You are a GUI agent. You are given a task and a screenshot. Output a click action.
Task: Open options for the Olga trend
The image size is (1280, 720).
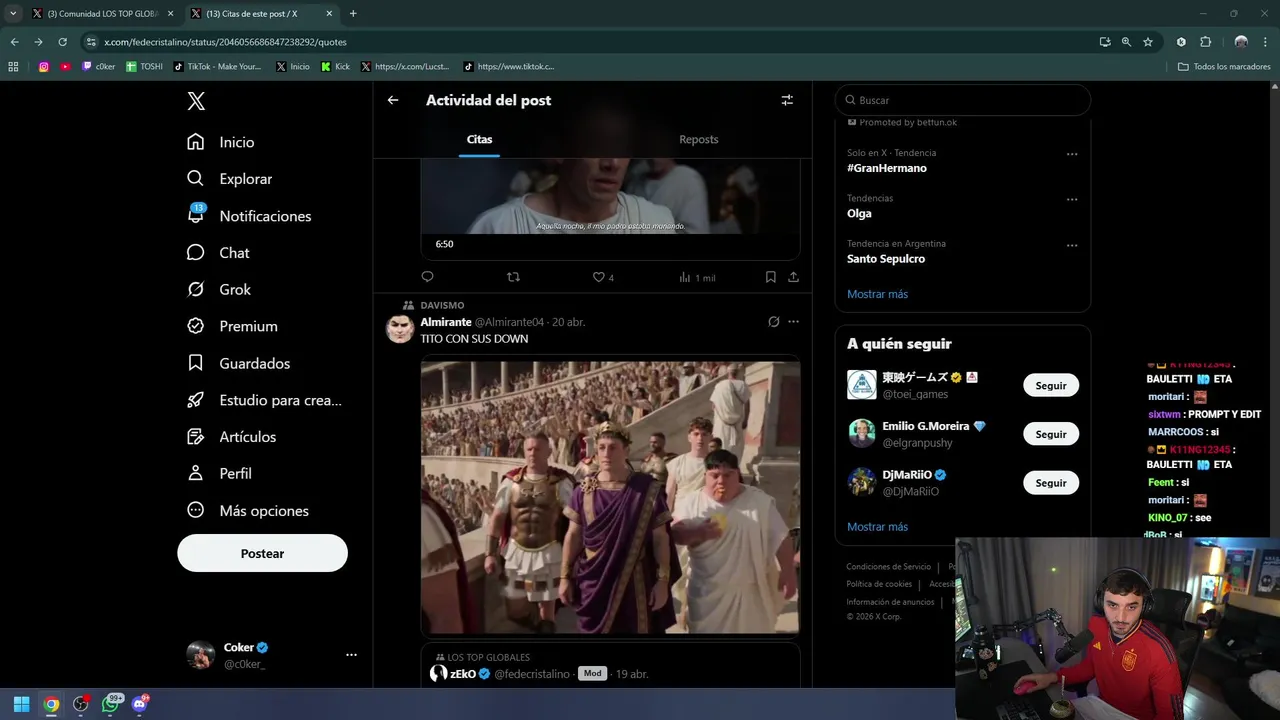pos(1072,199)
